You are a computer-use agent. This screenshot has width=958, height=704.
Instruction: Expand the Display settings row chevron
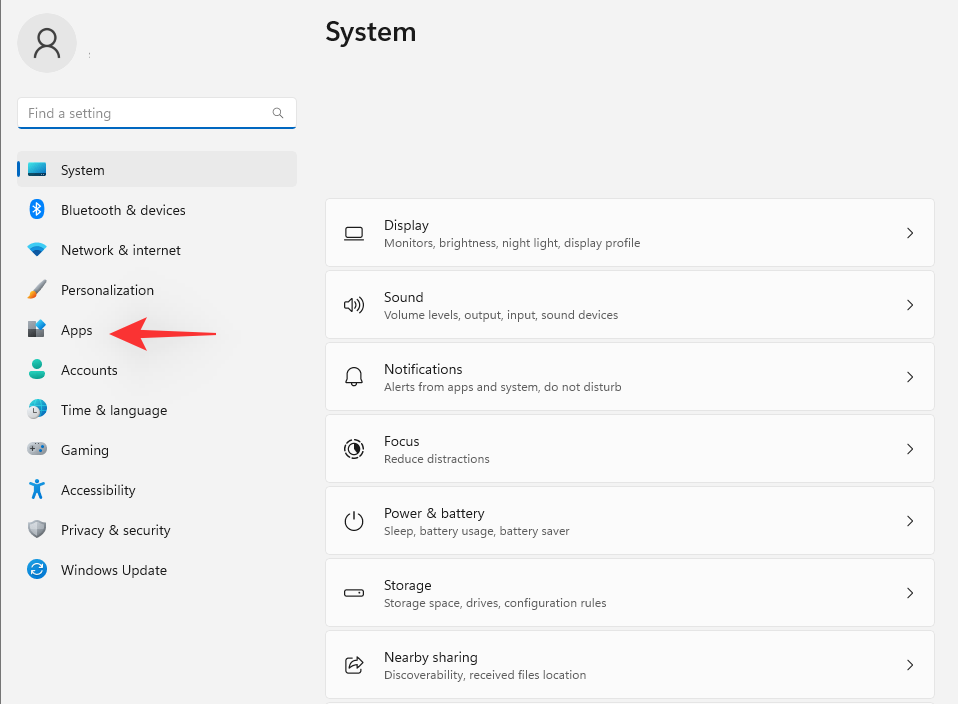point(910,233)
